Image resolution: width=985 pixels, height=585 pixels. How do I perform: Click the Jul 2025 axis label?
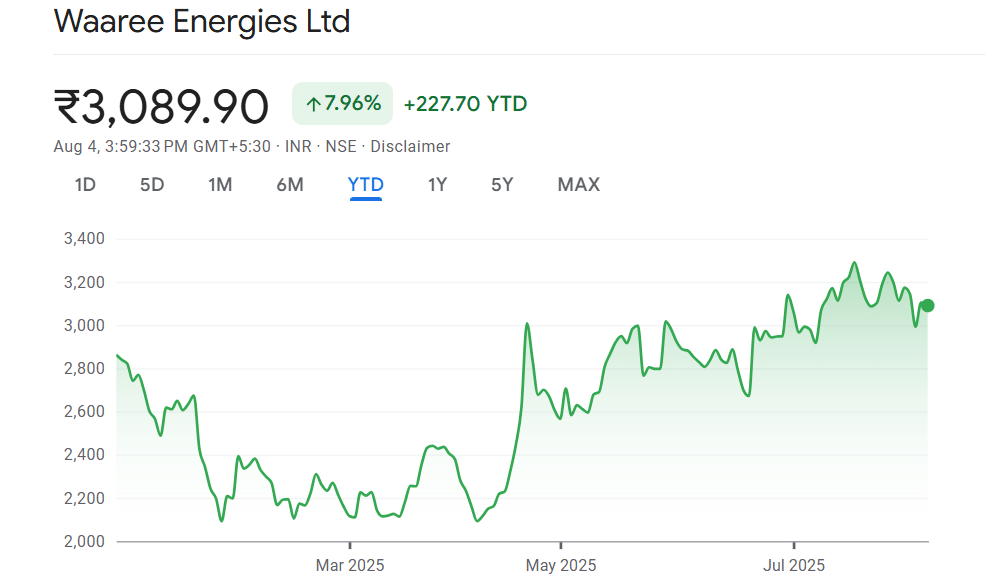(x=793, y=566)
